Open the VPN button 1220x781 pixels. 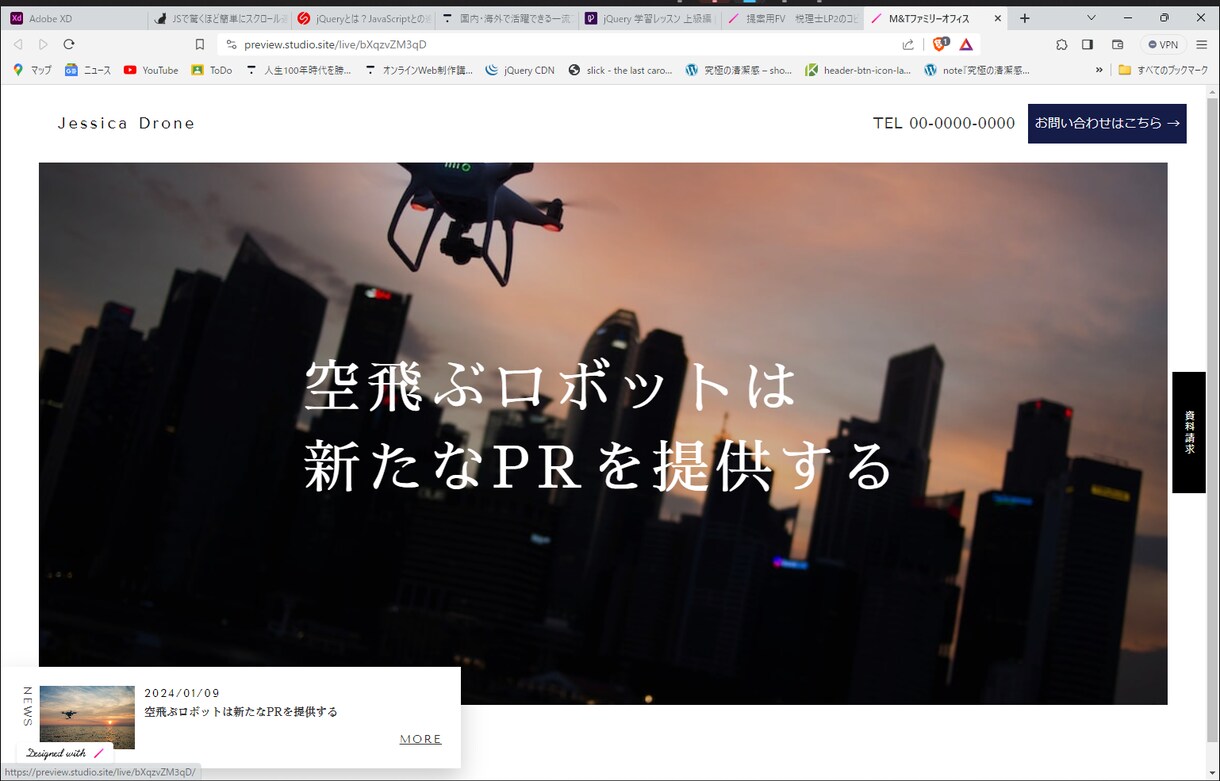click(x=1163, y=45)
